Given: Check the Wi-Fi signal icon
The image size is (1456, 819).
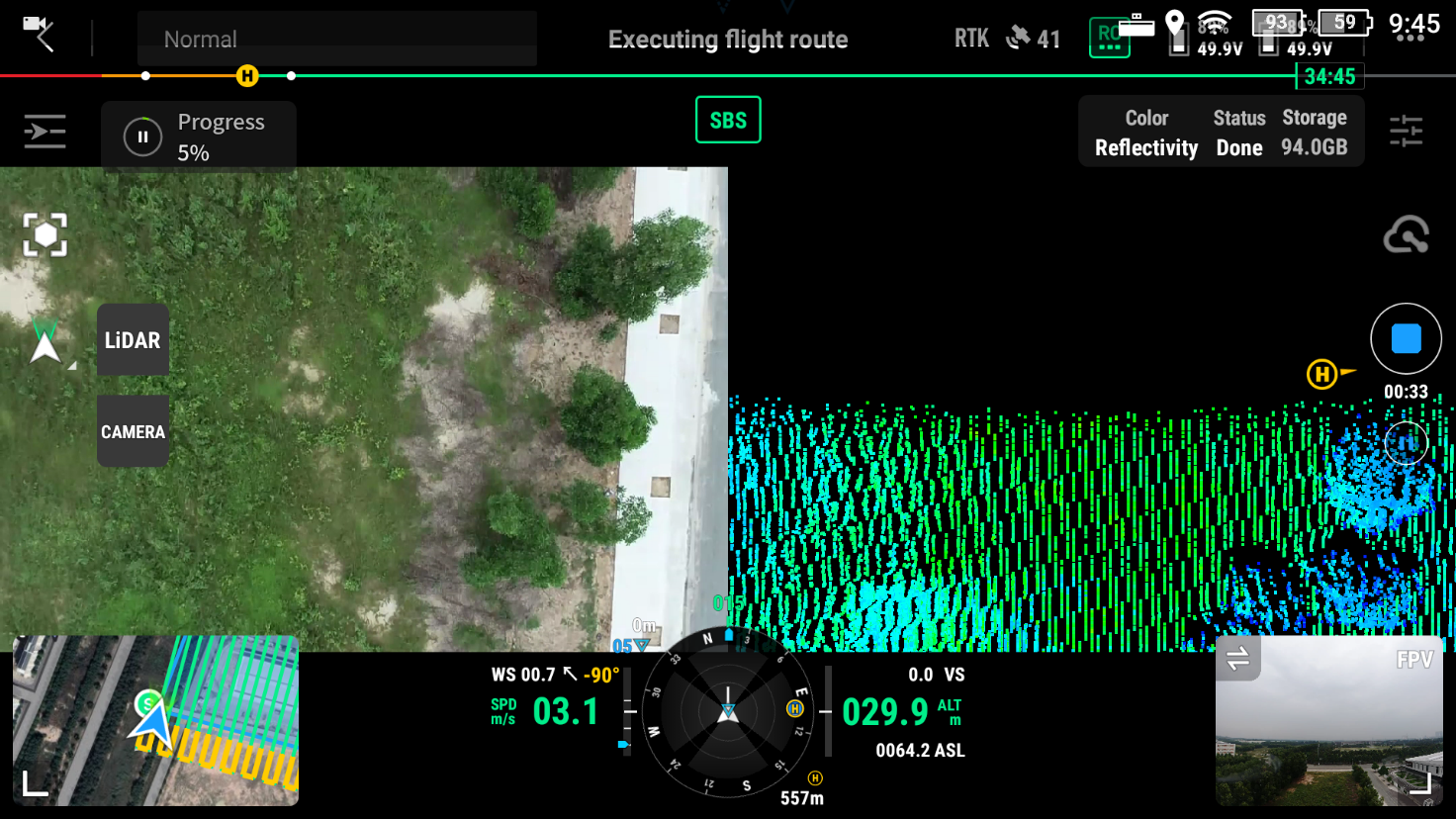Looking at the screenshot, I should point(1214,22).
